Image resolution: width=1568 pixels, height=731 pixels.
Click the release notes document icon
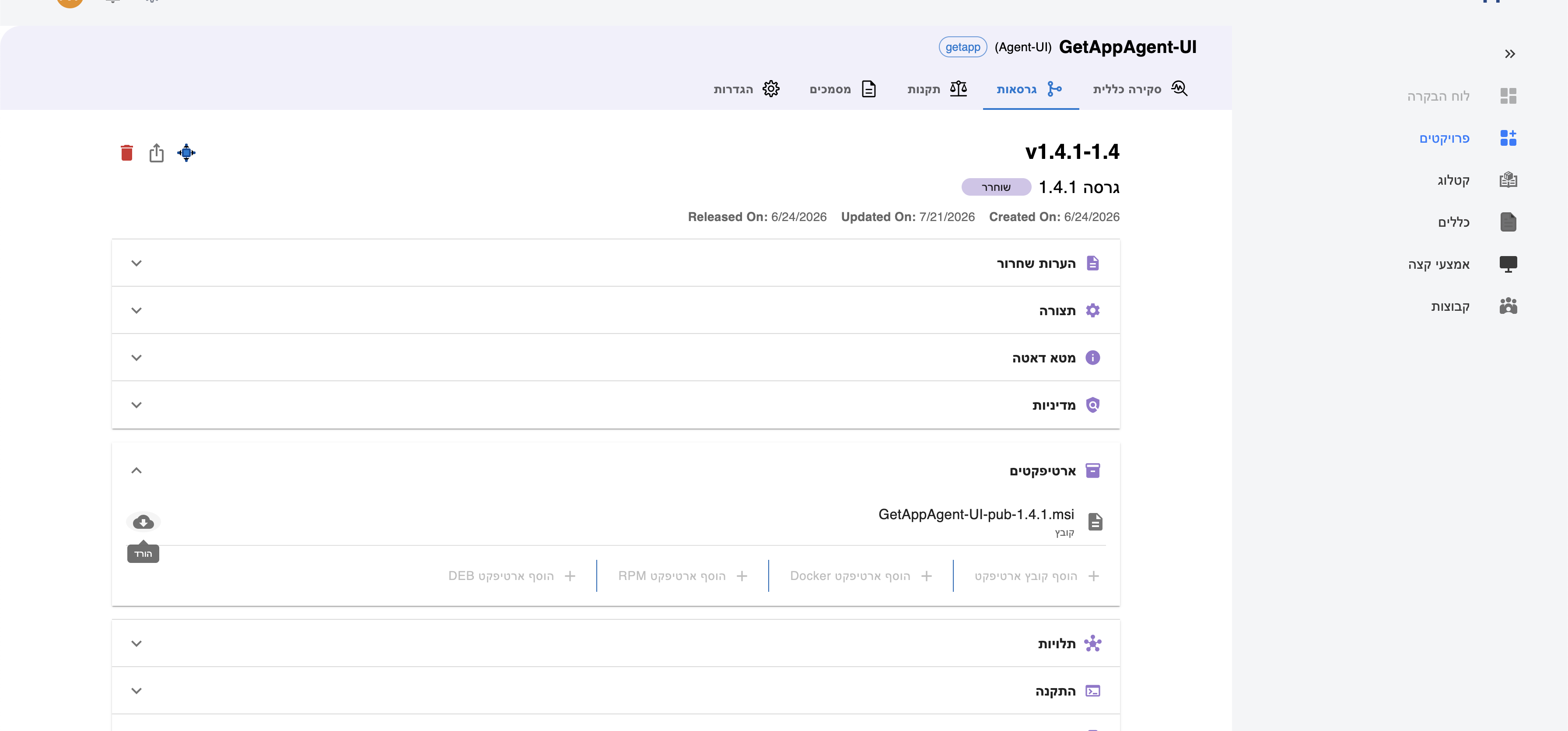coord(1092,263)
